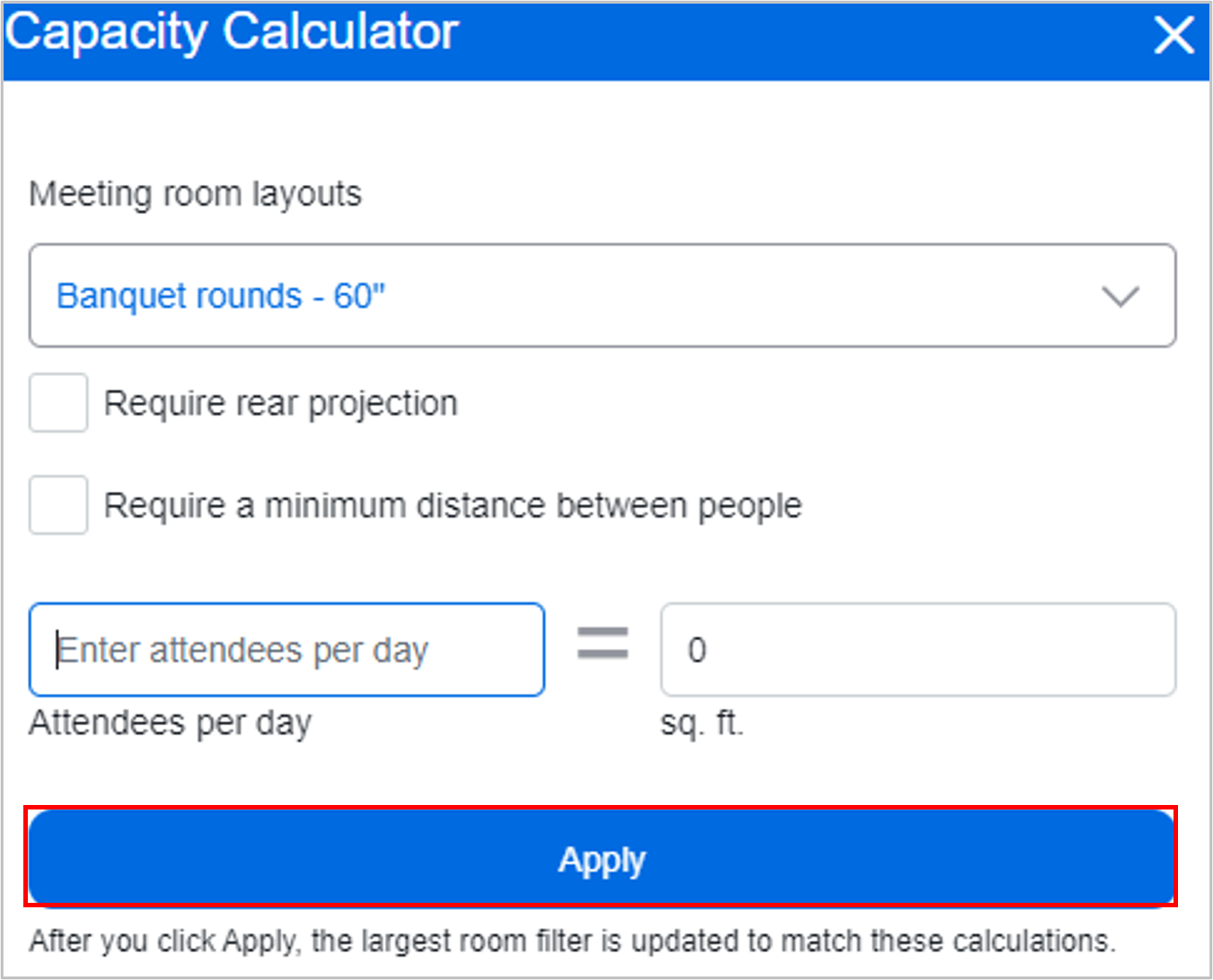Focus the Enter attendees per day field

coord(286,650)
